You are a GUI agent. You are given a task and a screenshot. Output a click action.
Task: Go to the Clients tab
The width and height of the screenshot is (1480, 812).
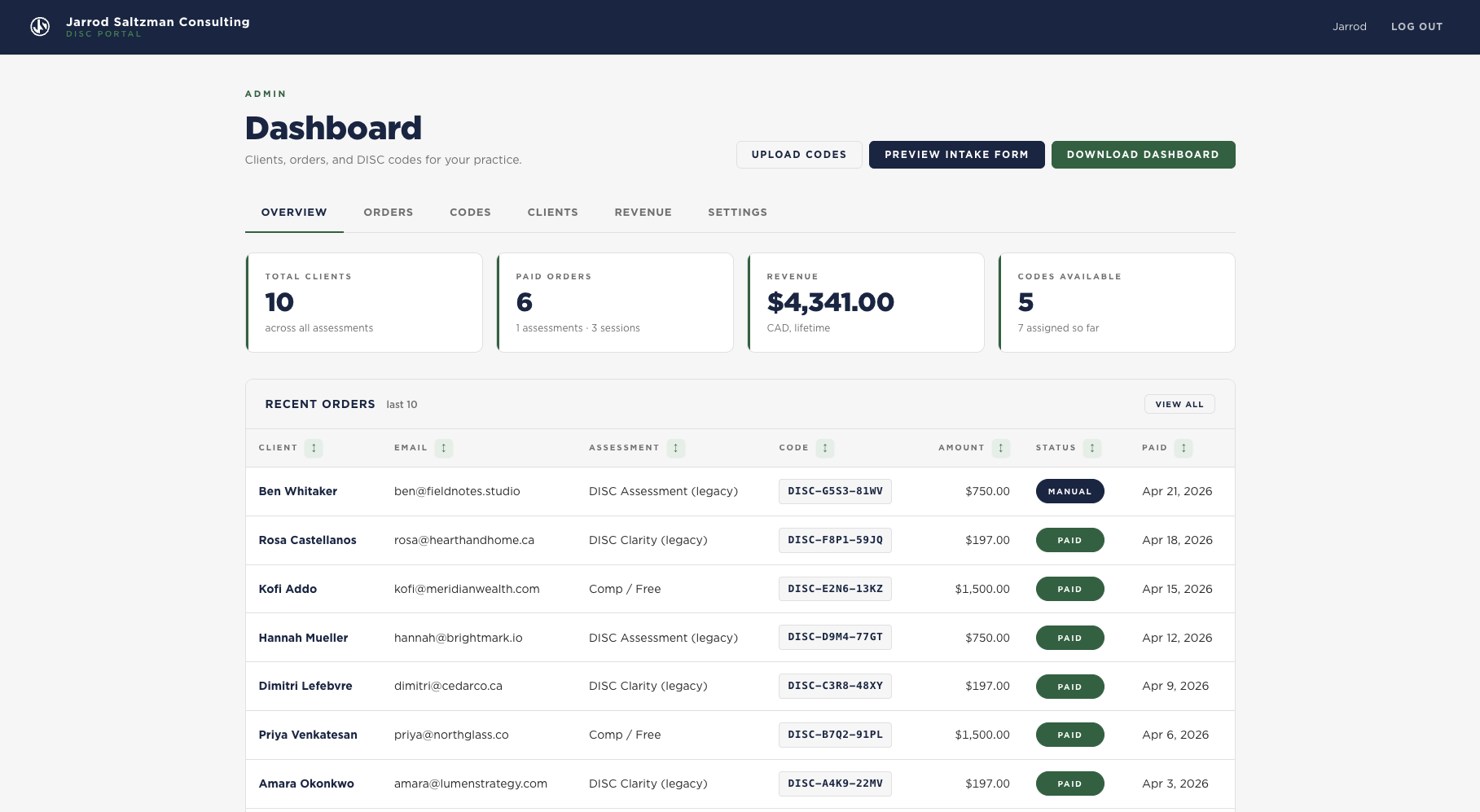click(553, 213)
